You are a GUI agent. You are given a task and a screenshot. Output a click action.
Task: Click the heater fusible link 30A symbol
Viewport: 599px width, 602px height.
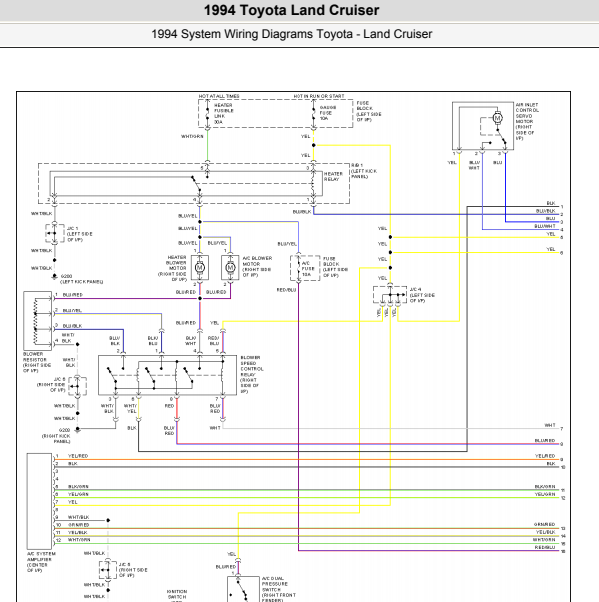pos(207,113)
